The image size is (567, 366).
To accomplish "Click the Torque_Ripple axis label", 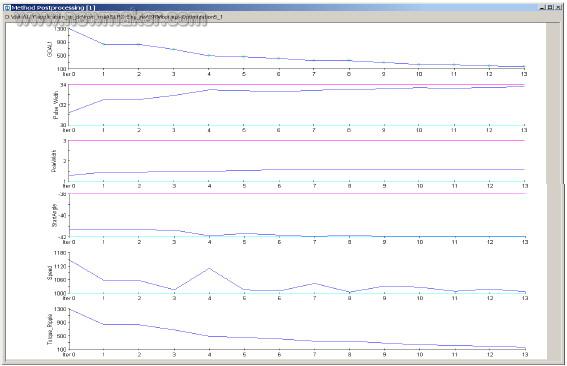I will click(x=50, y=330).
